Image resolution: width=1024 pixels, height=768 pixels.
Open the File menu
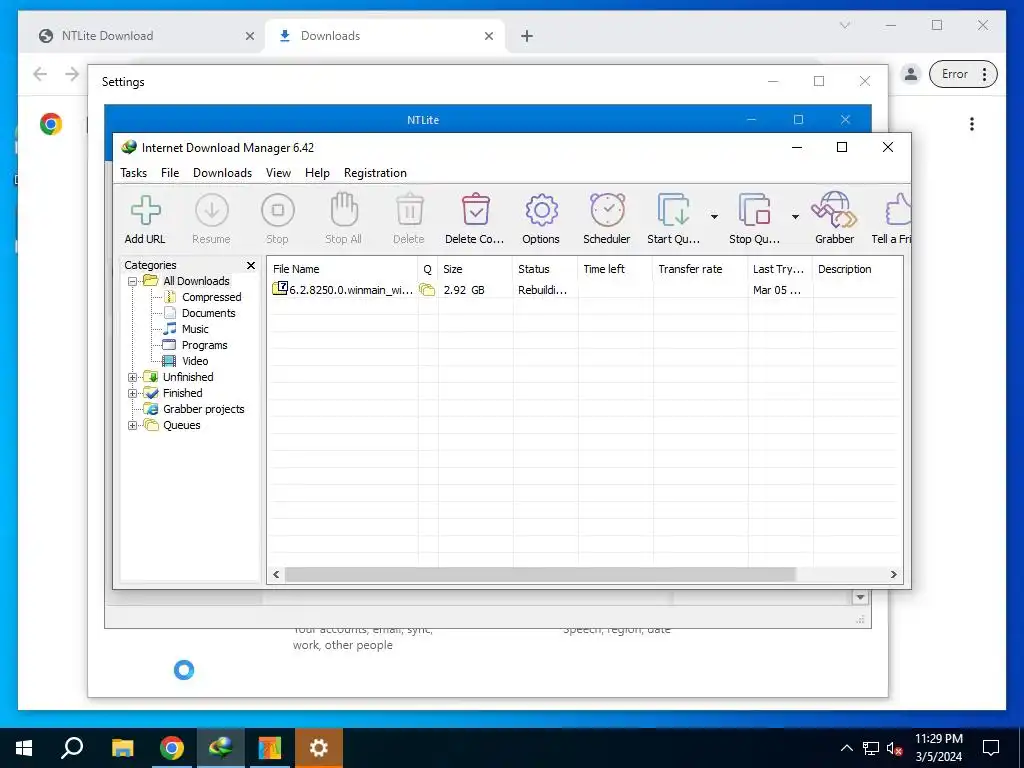click(170, 173)
